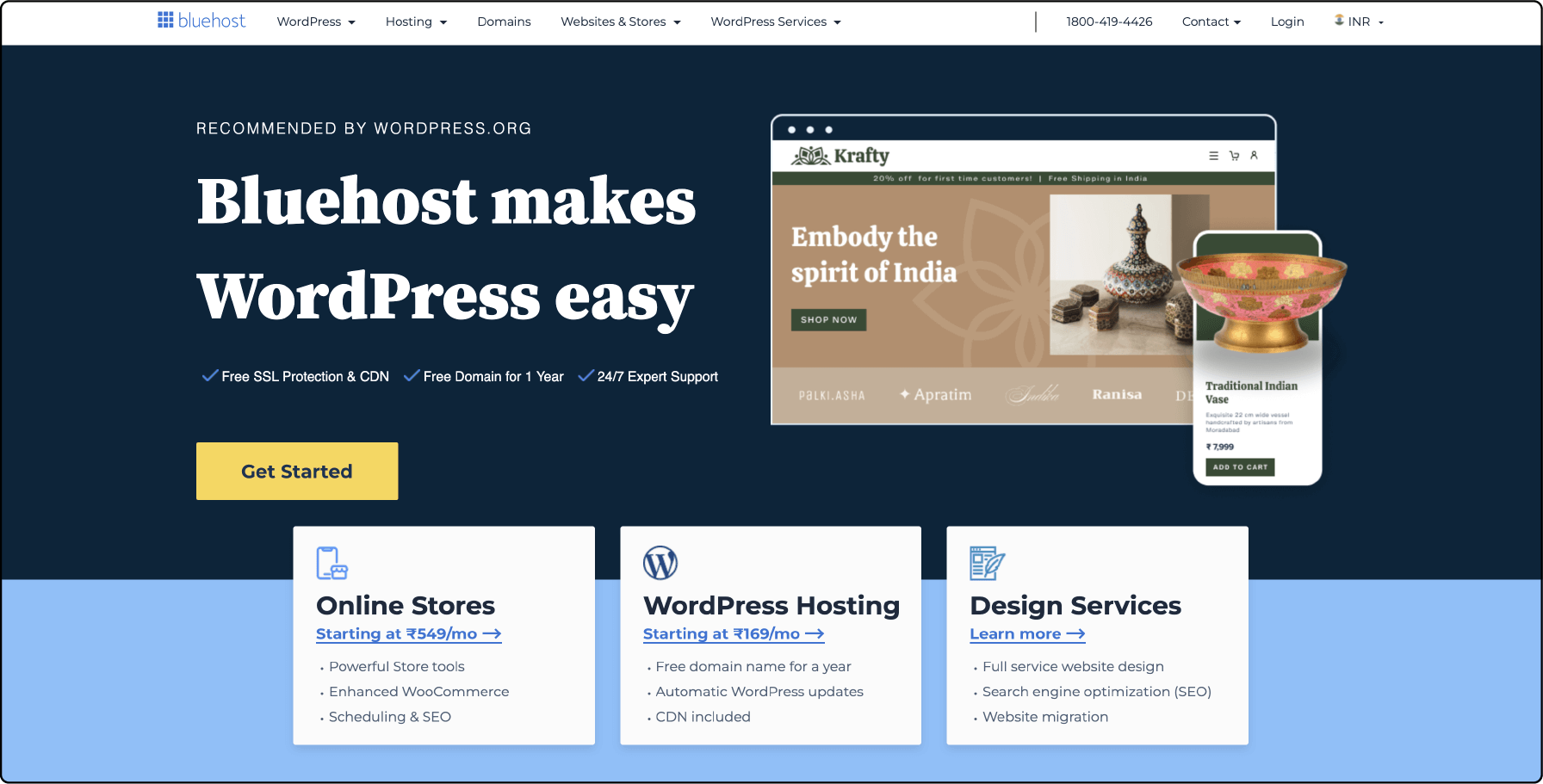Viewport: 1543px width, 784px height.
Task: Click the user account icon in Krafty mockup
Action: click(1254, 155)
